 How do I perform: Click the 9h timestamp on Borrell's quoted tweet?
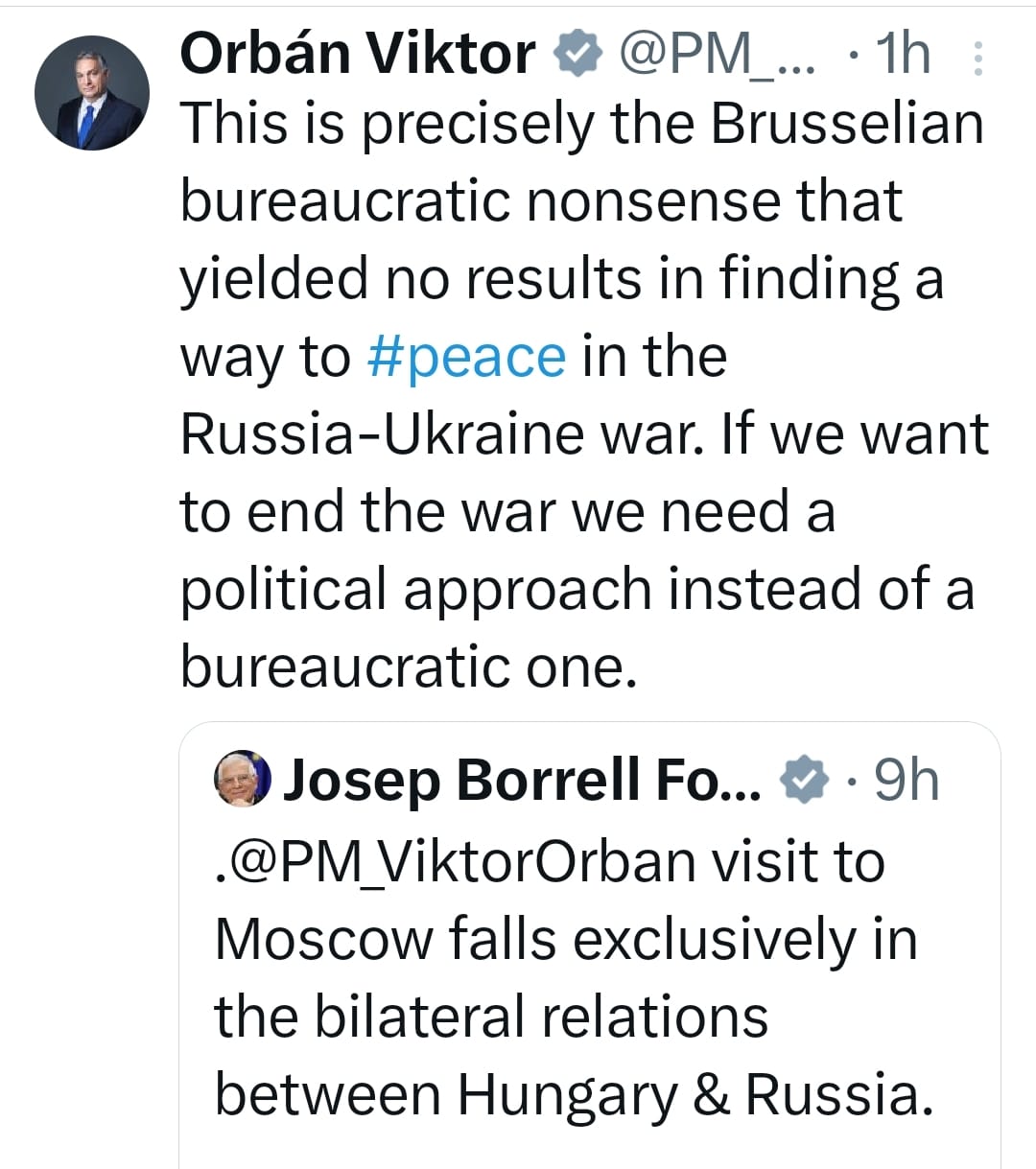coord(906,781)
